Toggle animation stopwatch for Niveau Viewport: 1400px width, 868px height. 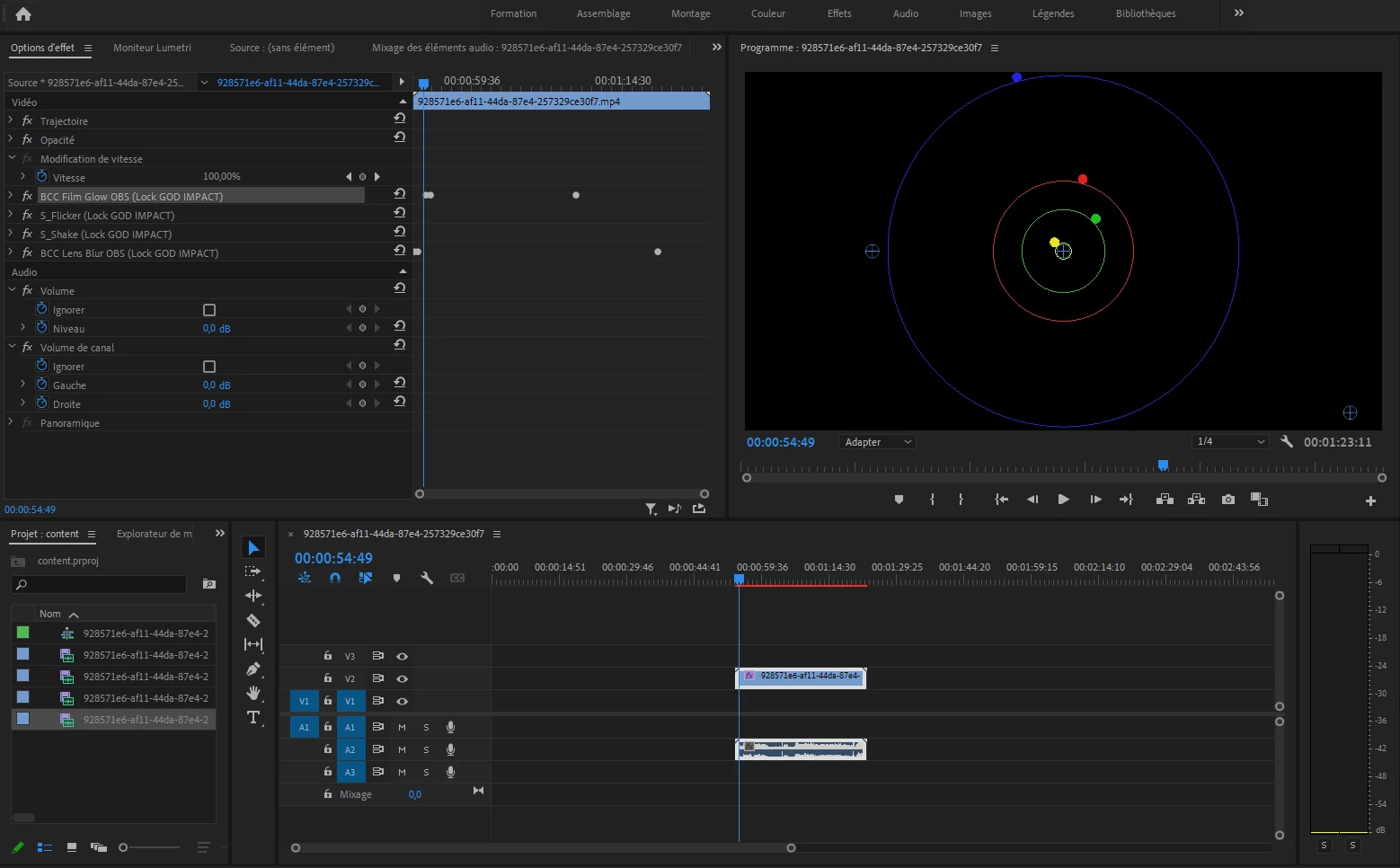click(41, 328)
